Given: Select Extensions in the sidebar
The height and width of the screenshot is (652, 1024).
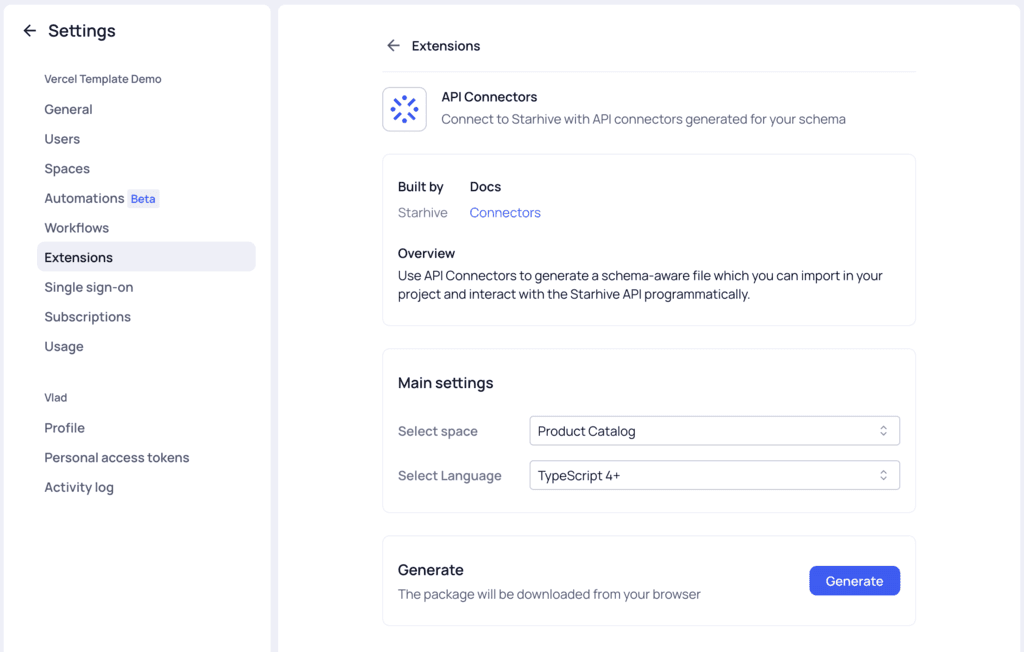Looking at the screenshot, I should (146, 257).
